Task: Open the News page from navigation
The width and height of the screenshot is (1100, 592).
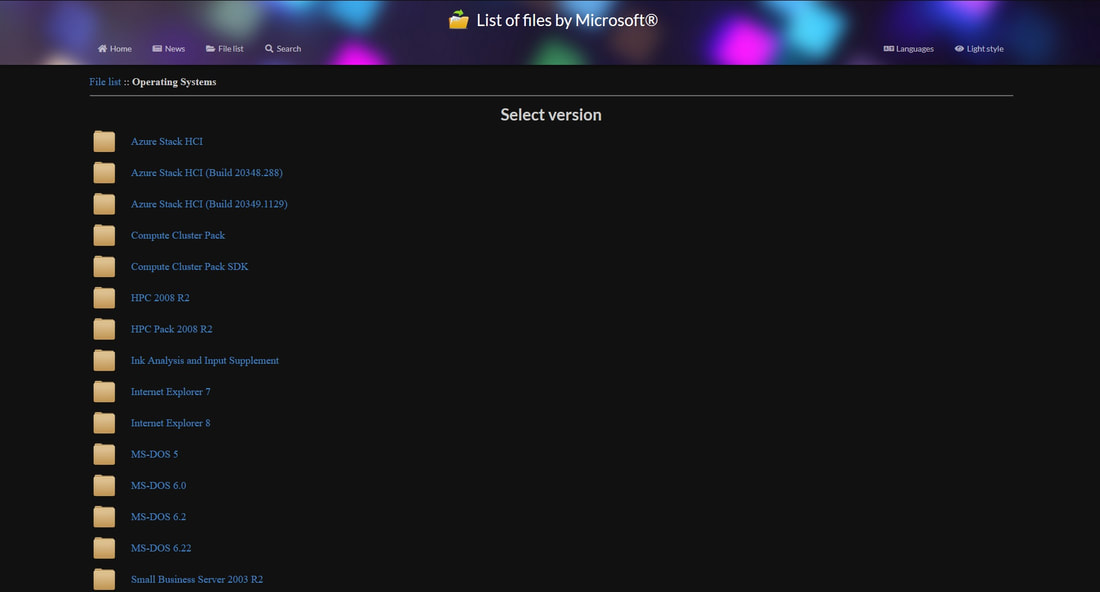Action: pos(169,49)
